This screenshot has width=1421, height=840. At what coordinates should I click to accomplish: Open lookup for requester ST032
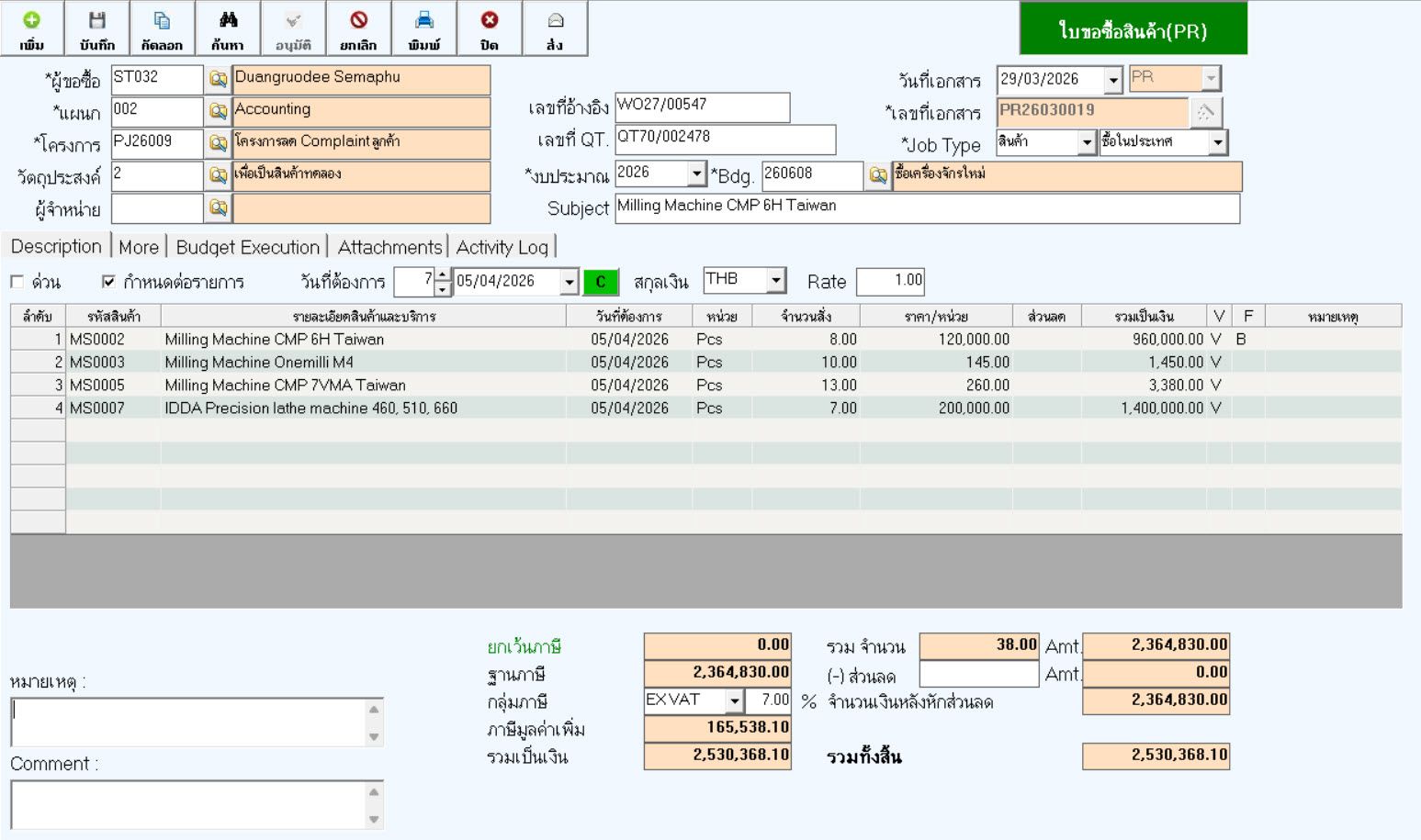tap(218, 80)
